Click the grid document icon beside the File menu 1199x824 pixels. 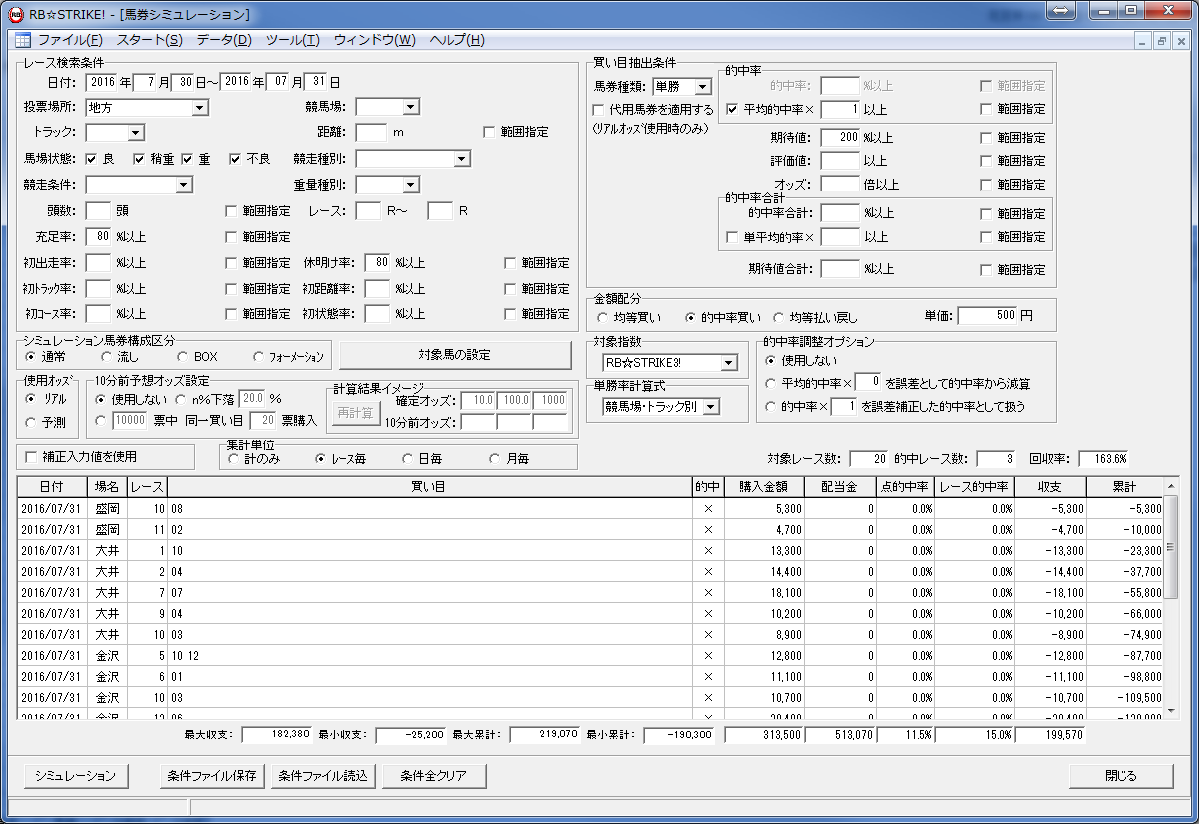tap(23, 41)
